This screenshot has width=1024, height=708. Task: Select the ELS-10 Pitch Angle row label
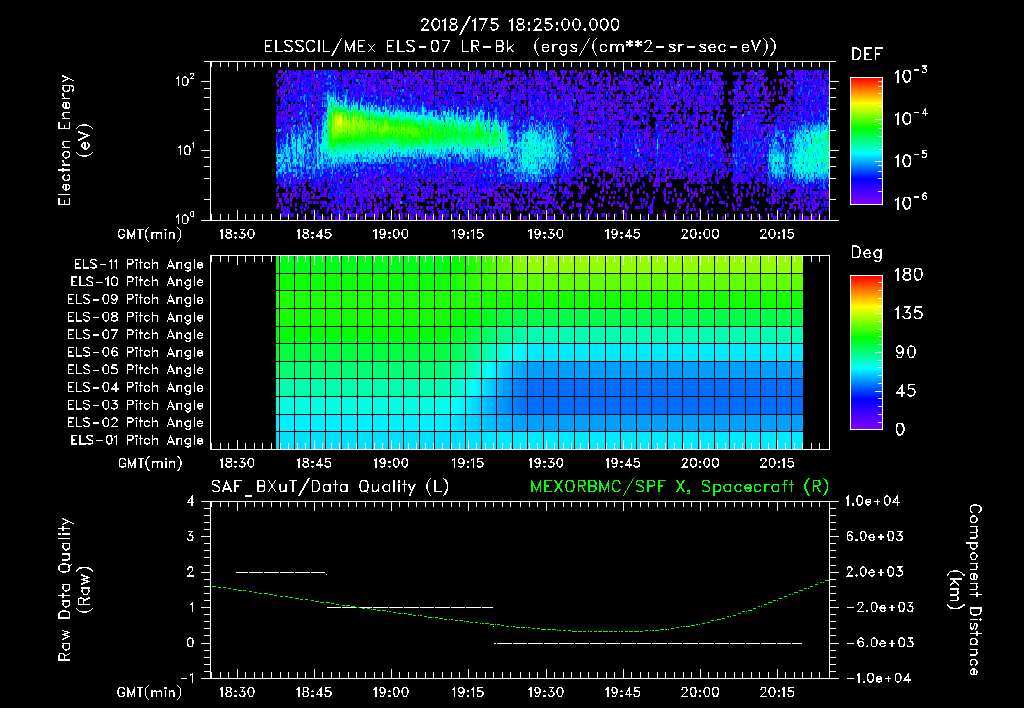pyautogui.click(x=136, y=282)
